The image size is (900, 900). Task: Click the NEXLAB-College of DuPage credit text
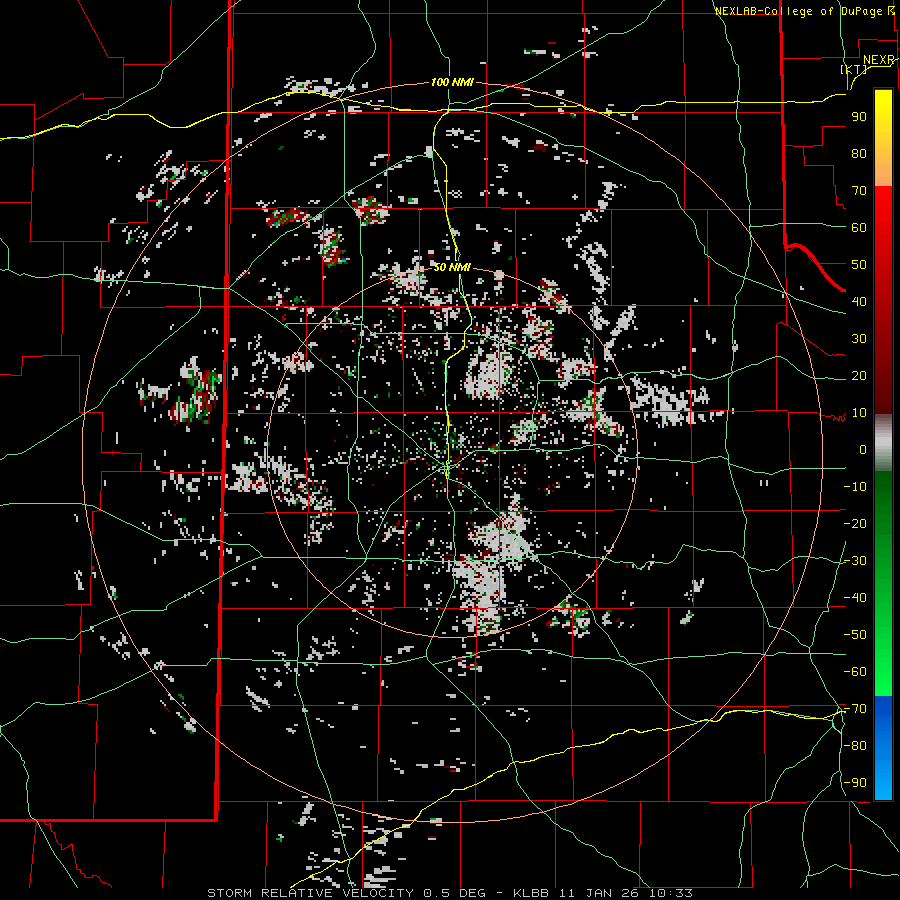[x=804, y=11]
